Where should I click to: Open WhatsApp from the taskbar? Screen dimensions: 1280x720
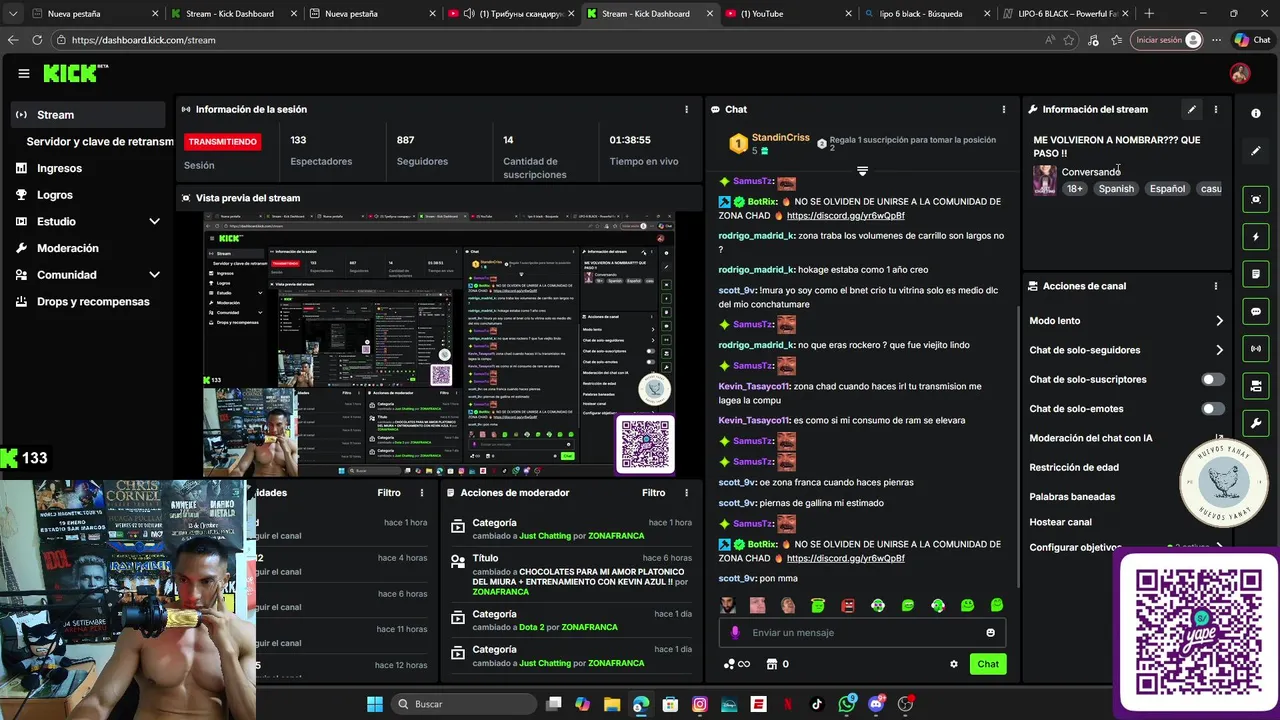pos(847,704)
